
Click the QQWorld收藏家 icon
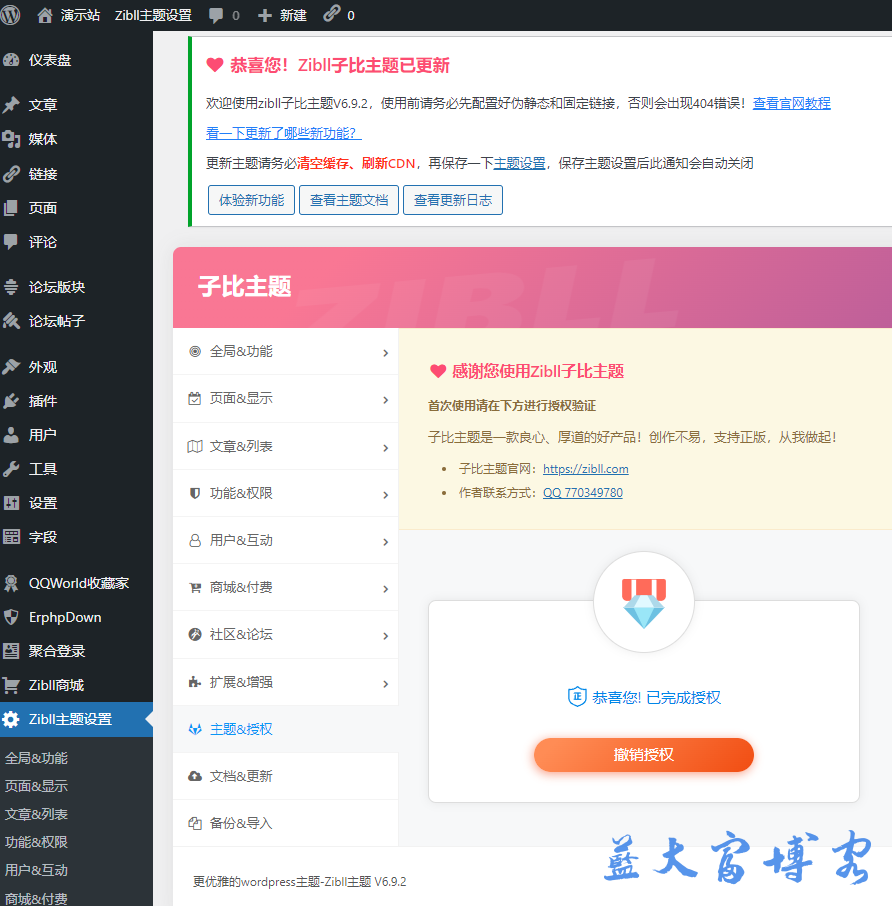coord(11,583)
